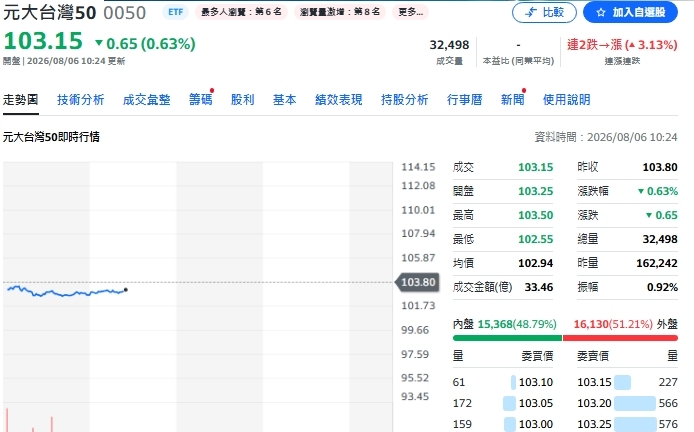View the 行事曆 tab
The height and width of the screenshot is (432, 694).
tap(464, 100)
